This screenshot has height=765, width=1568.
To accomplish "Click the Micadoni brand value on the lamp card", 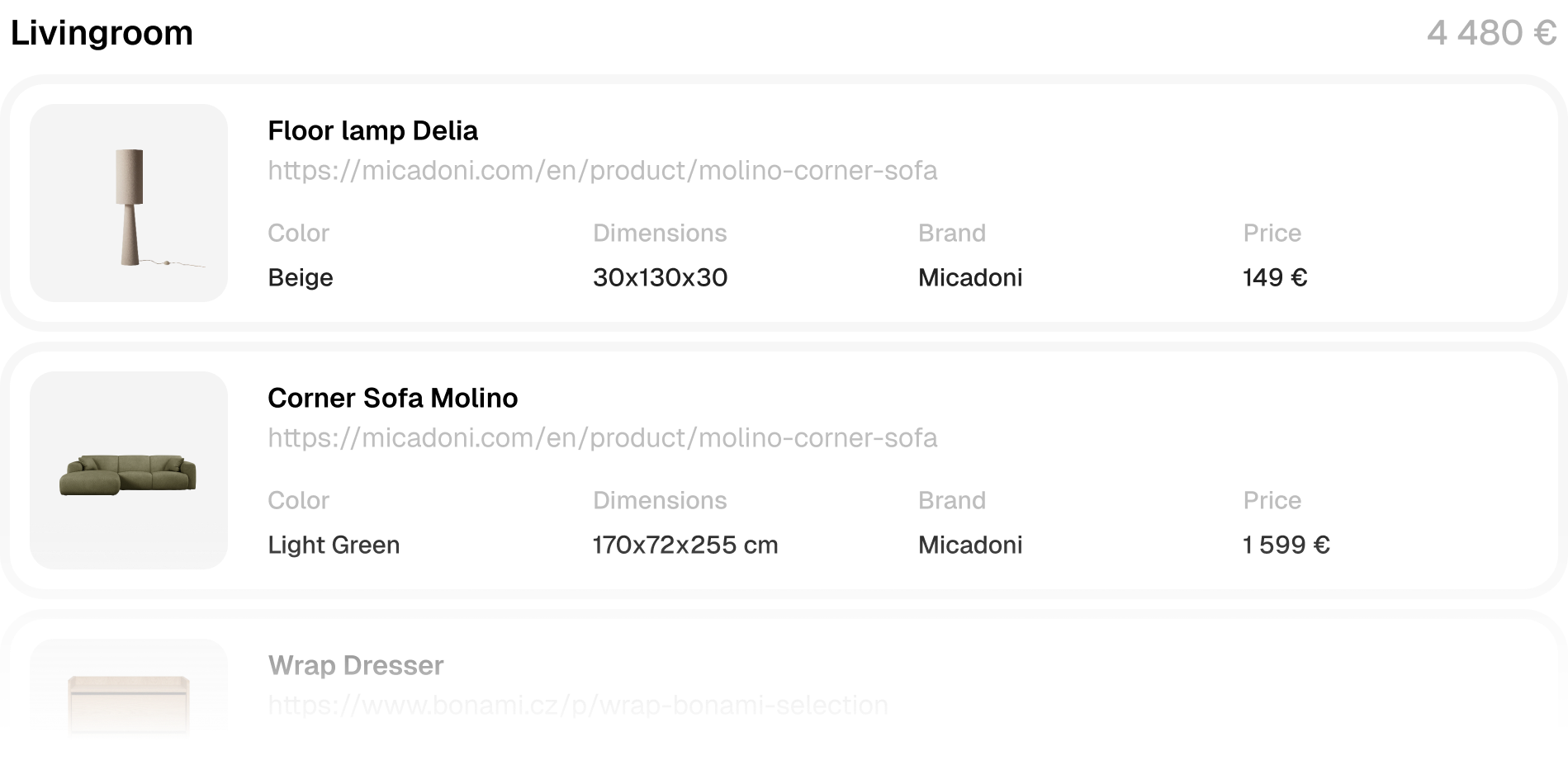I will pos(969,278).
